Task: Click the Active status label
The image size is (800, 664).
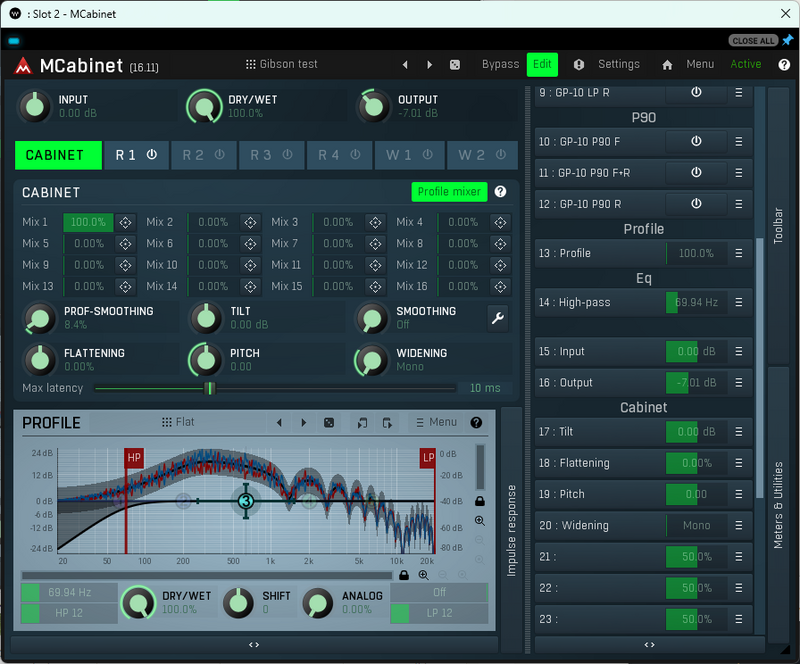Action: 745,64
